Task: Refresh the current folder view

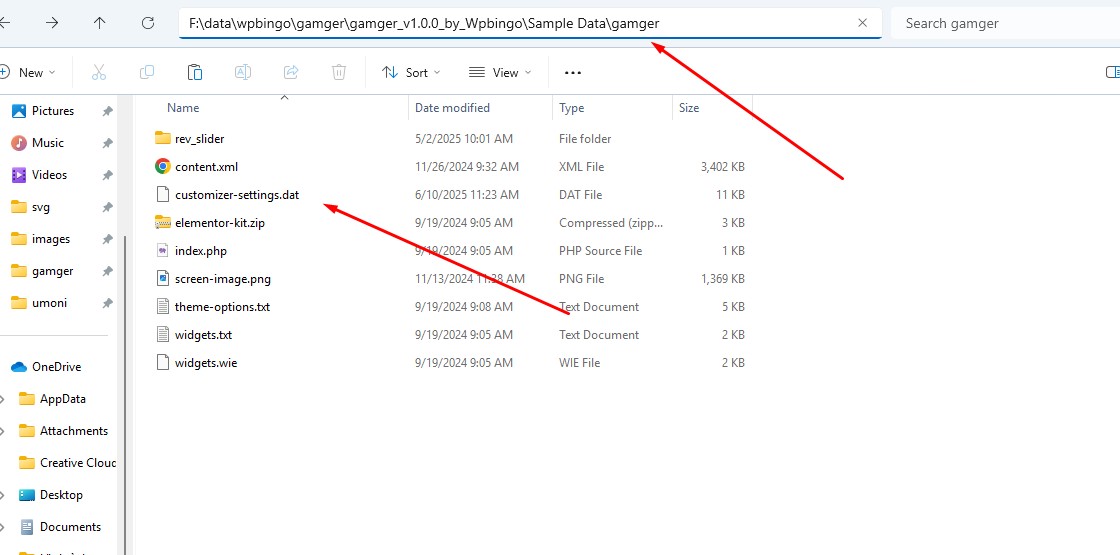Action: pos(148,23)
